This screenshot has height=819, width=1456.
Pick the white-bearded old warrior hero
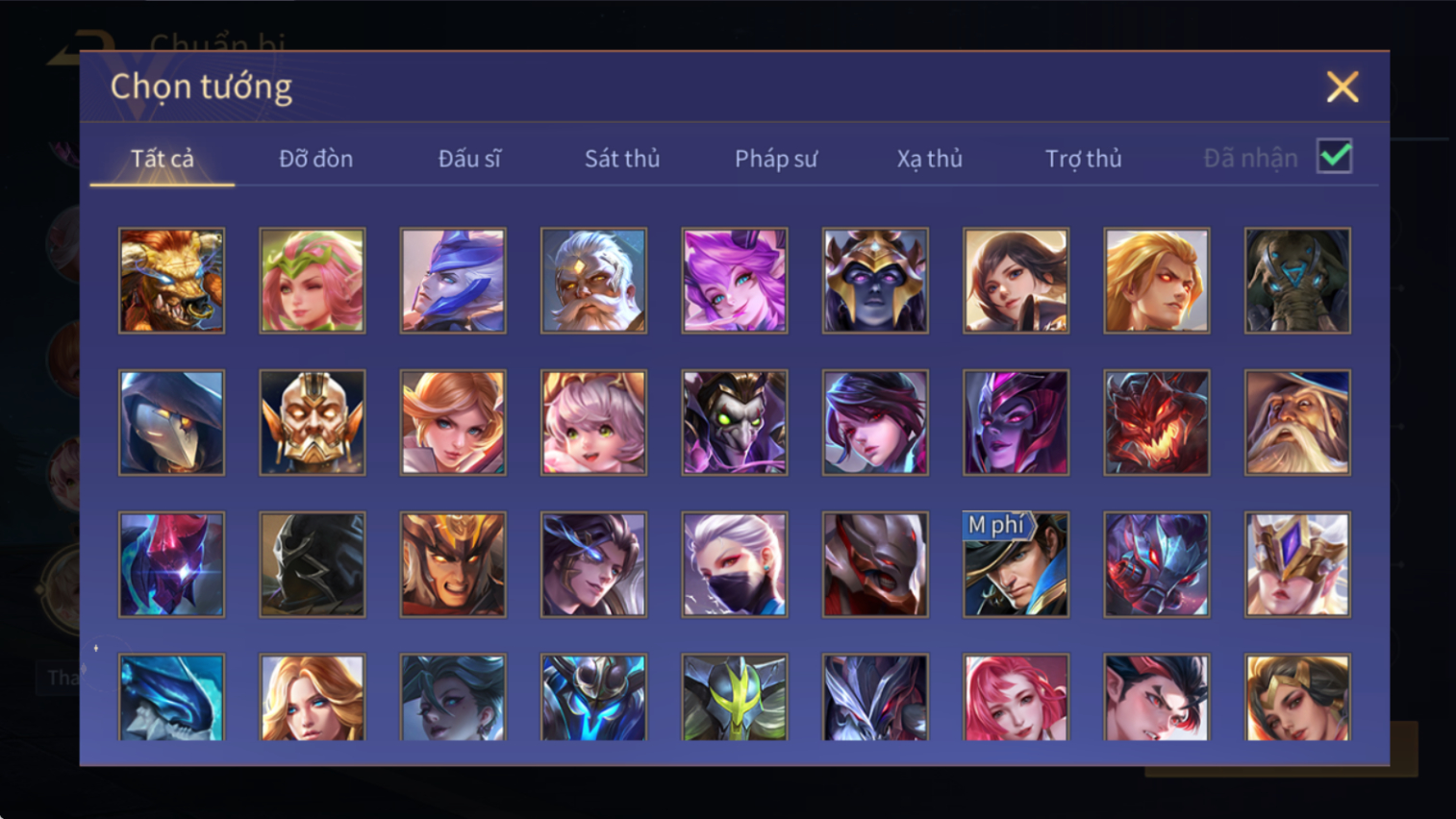click(593, 281)
